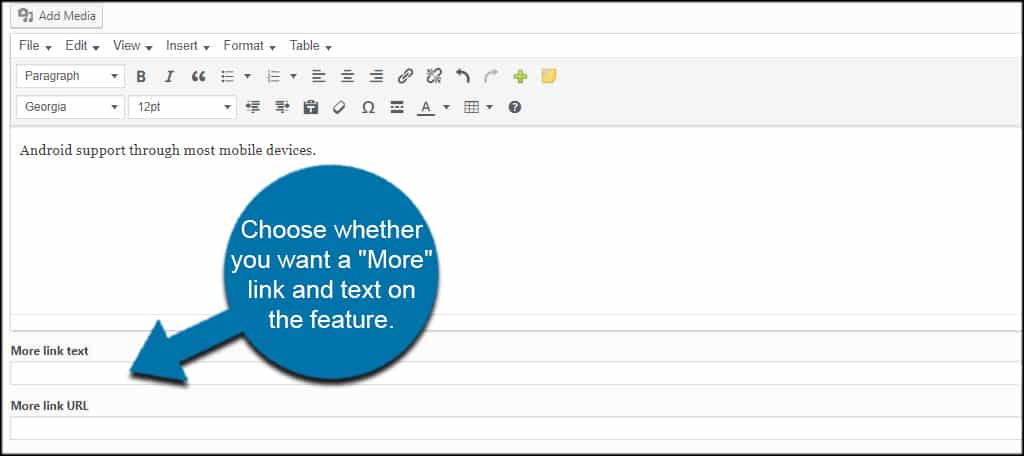Viewport: 1024px width, 456px height.
Task: Insert or edit a link
Action: (x=405, y=76)
